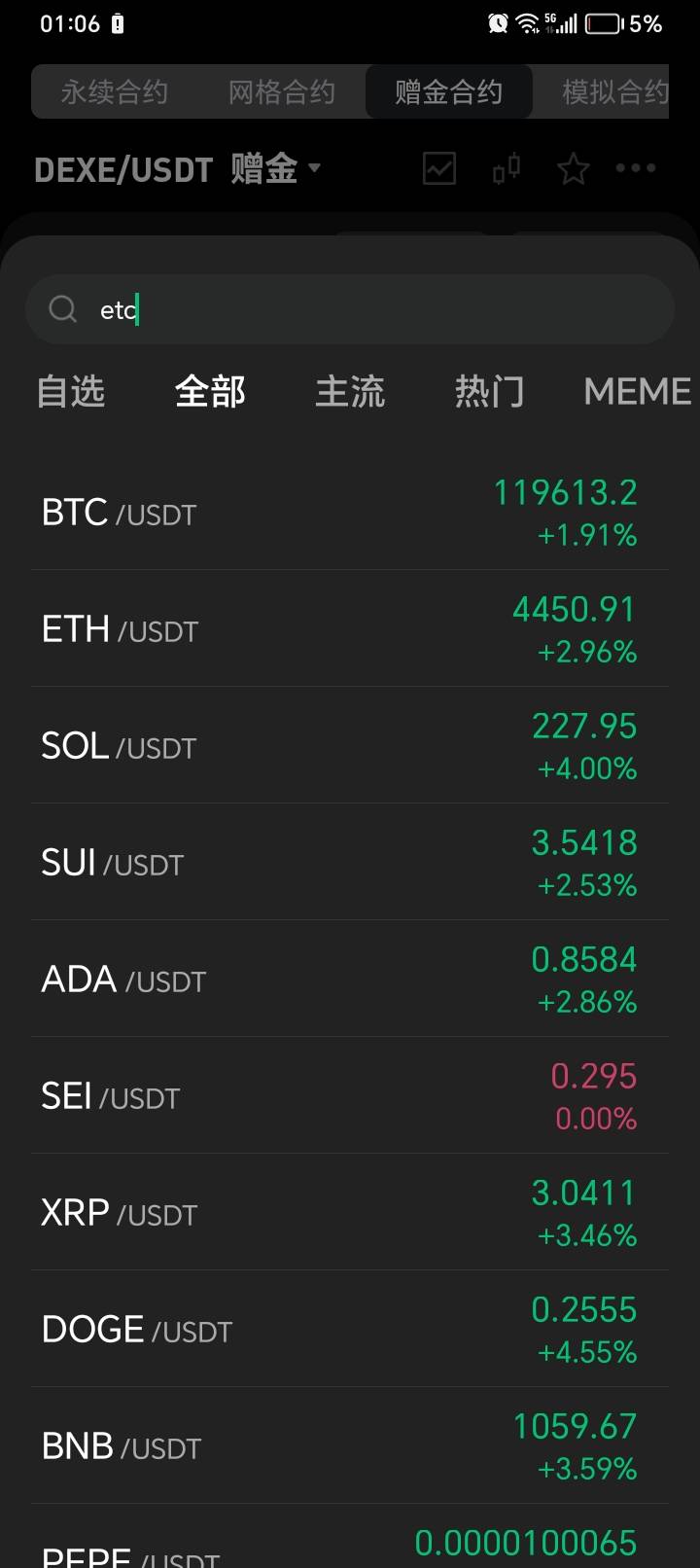Select the BTC/USDT pair

(350, 513)
